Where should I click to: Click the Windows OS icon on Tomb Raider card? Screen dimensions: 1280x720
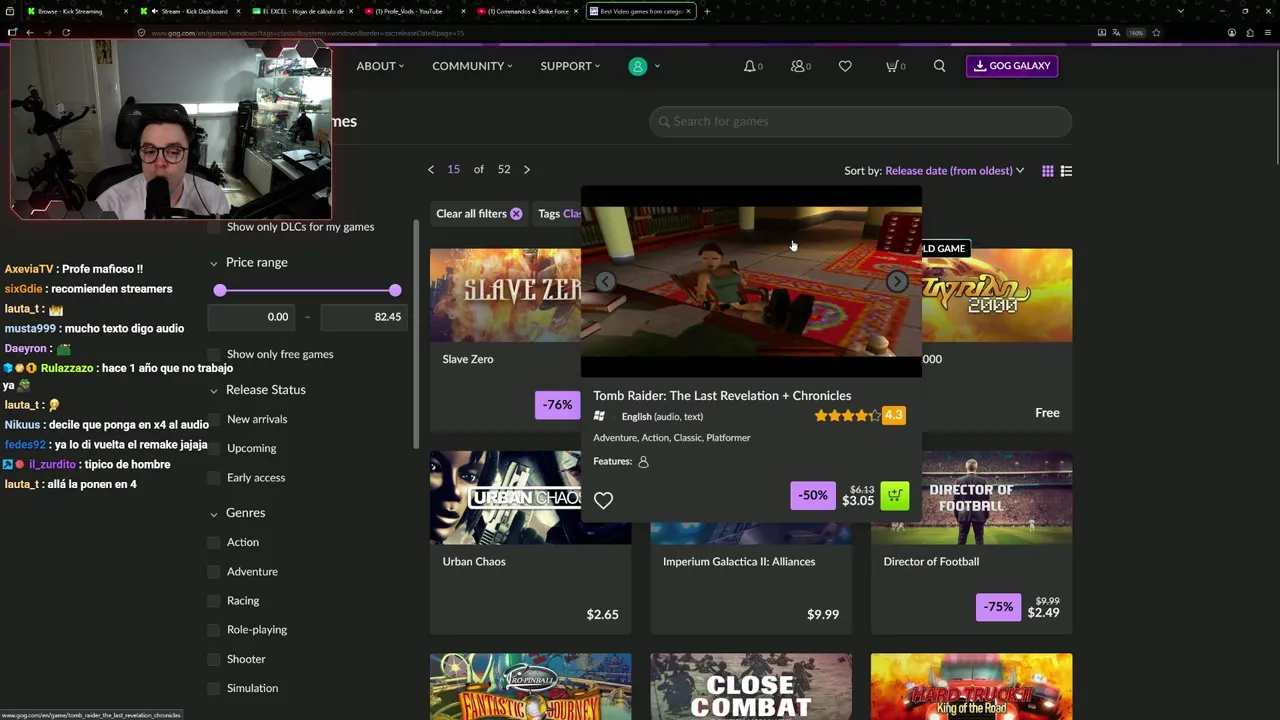600,416
